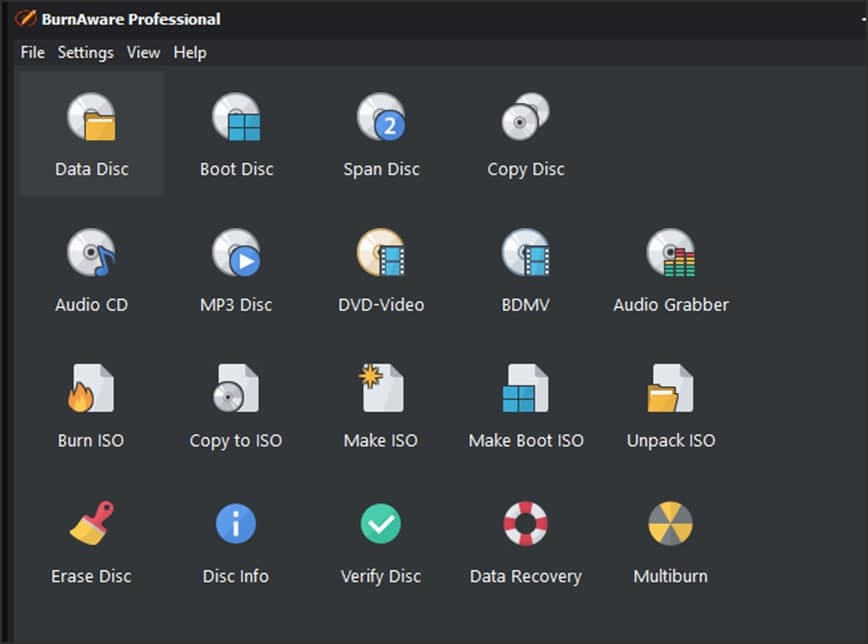Open the Audio CD tool
Image resolution: width=868 pixels, height=644 pixels.
coord(92,254)
